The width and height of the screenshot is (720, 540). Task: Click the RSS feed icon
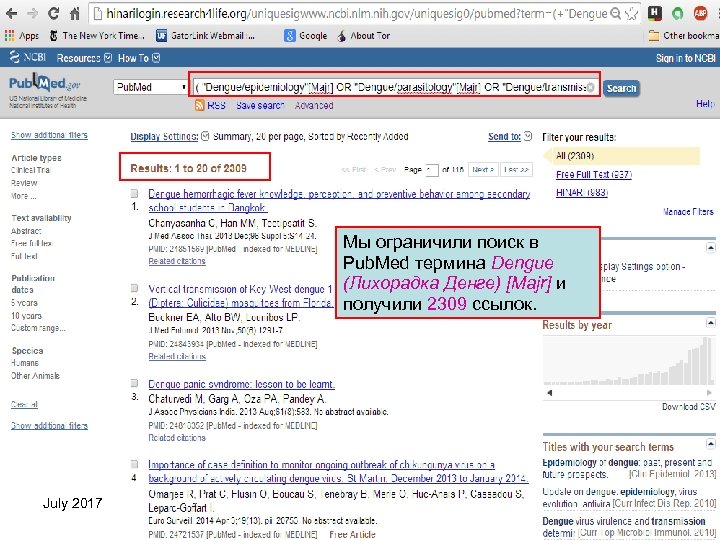[x=199, y=105]
